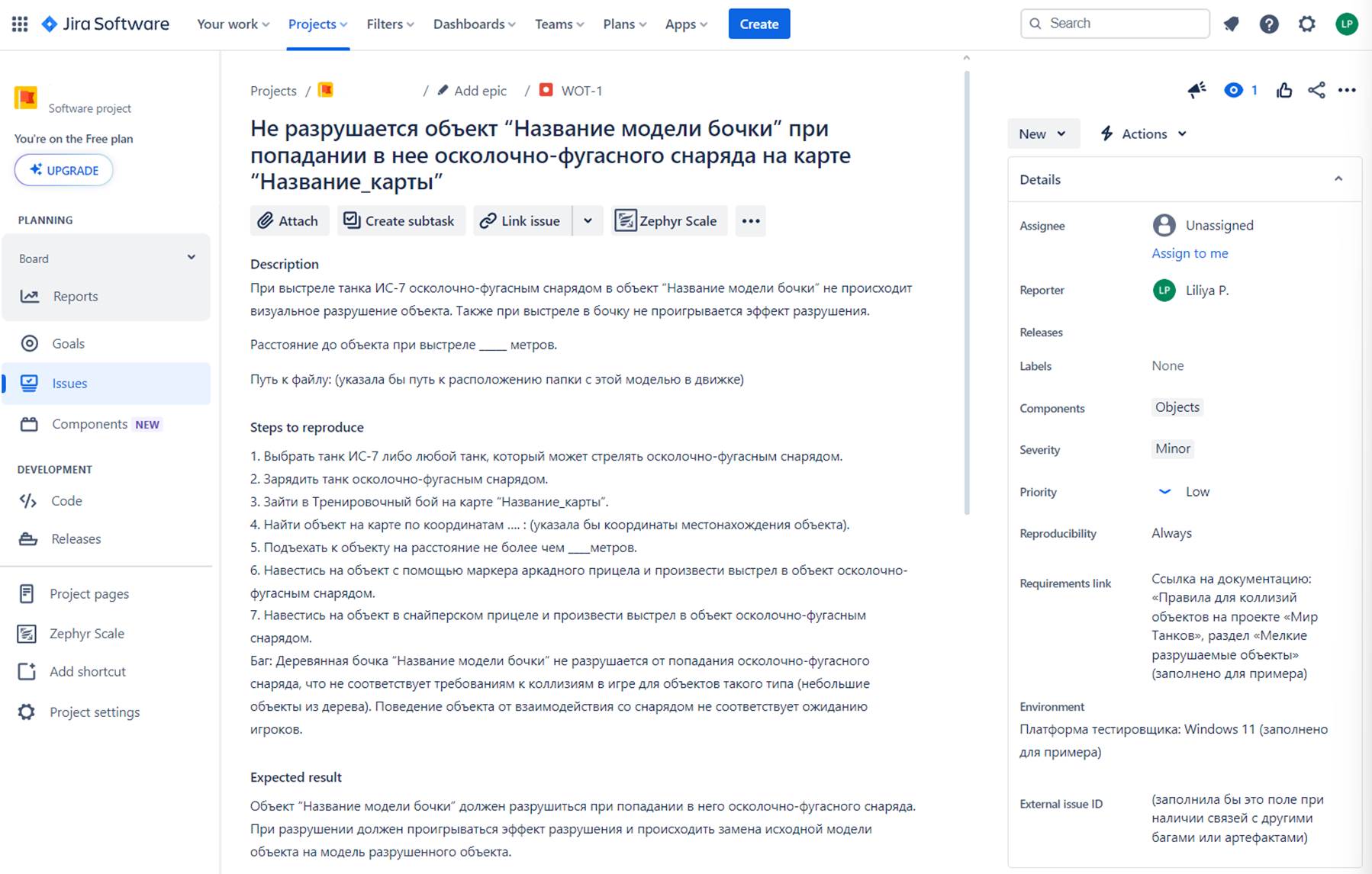Open the issue's more actions ellipsis at top right

tap(1347, 90)
